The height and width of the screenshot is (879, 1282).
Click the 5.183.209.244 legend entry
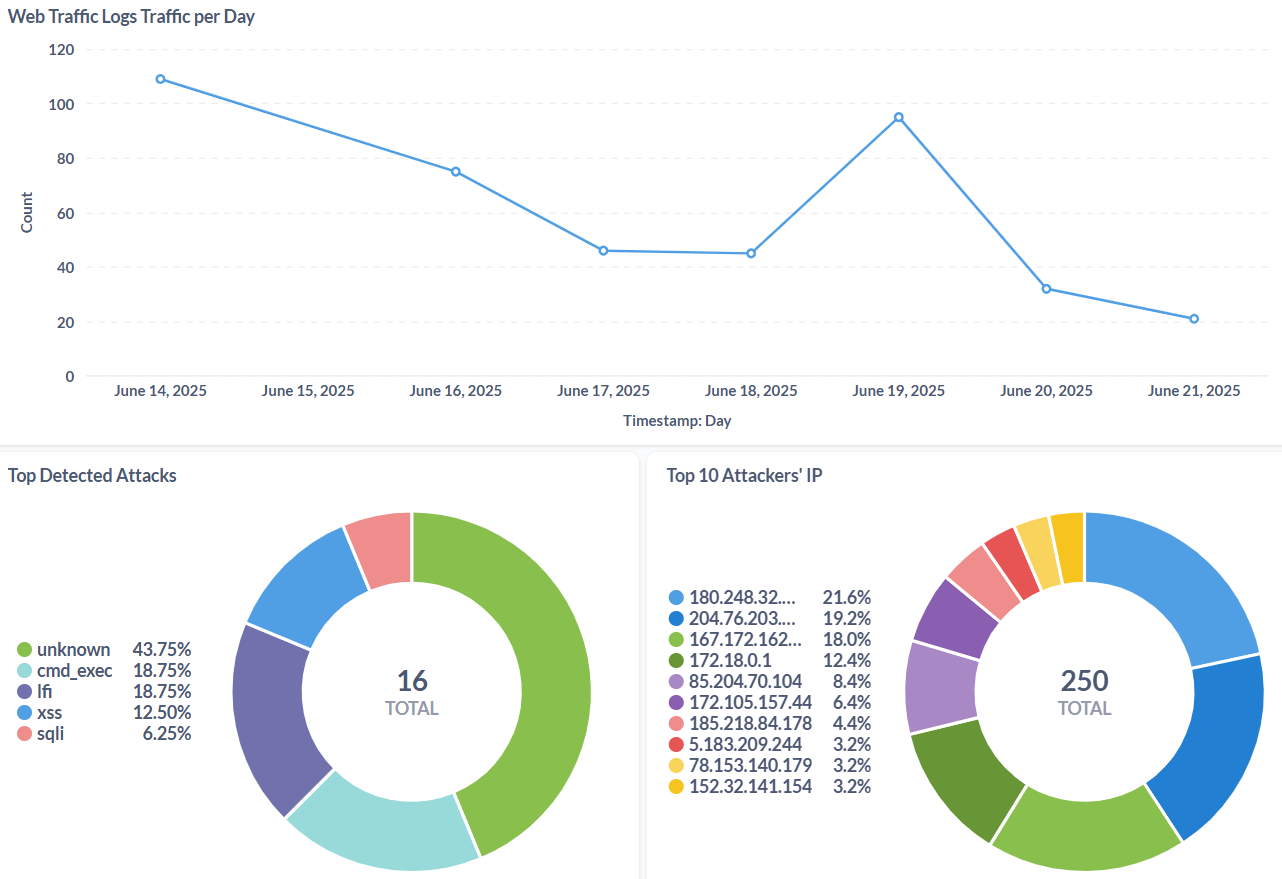click(x=745, y=744)
